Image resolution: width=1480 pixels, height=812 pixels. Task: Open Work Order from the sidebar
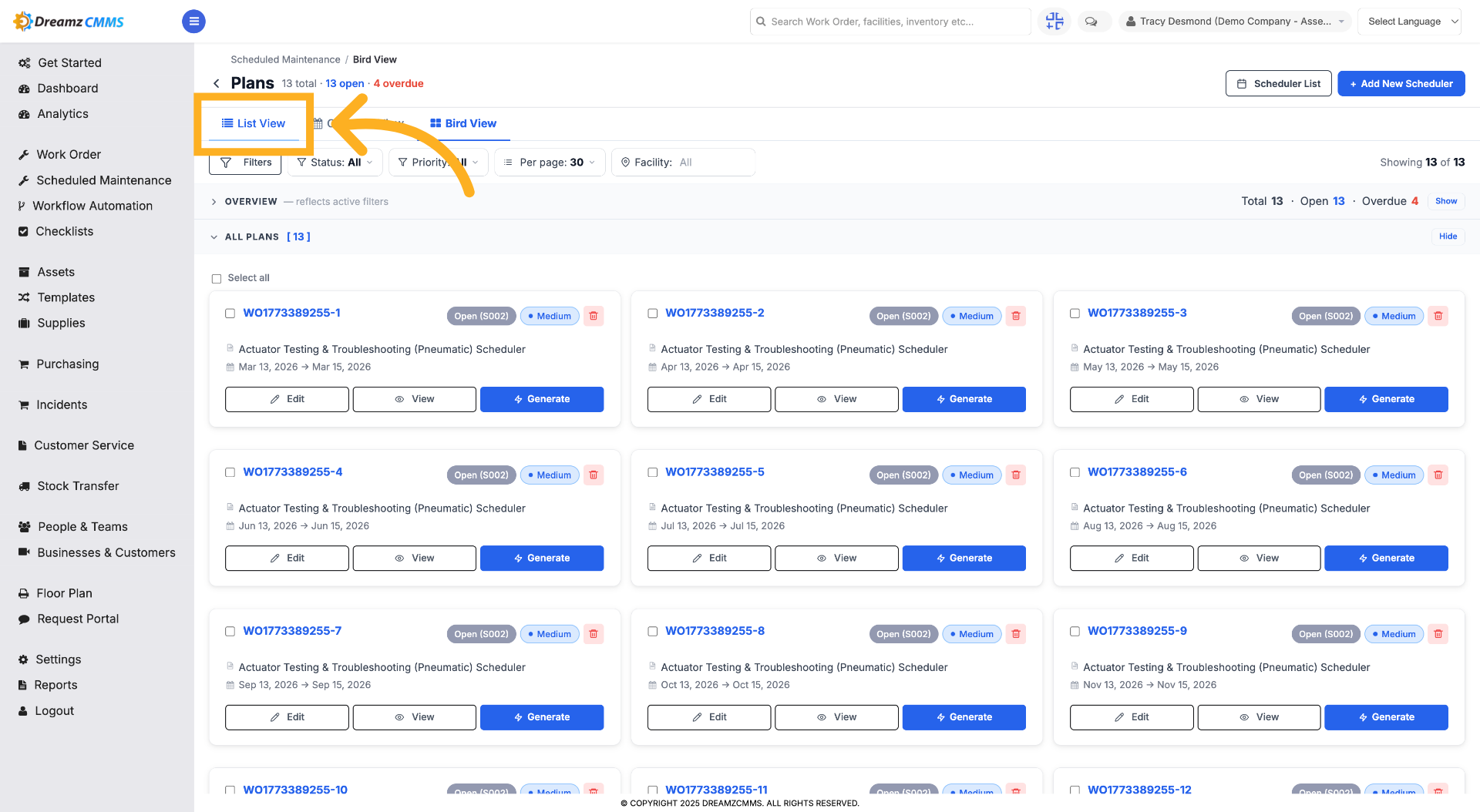coord(59,154)
